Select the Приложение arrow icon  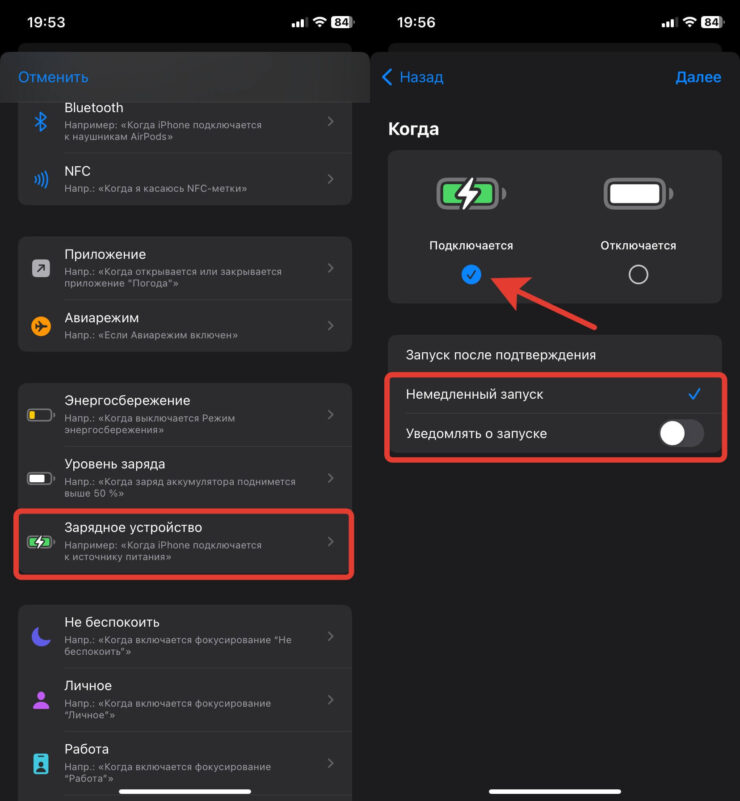tap(41, 268)
